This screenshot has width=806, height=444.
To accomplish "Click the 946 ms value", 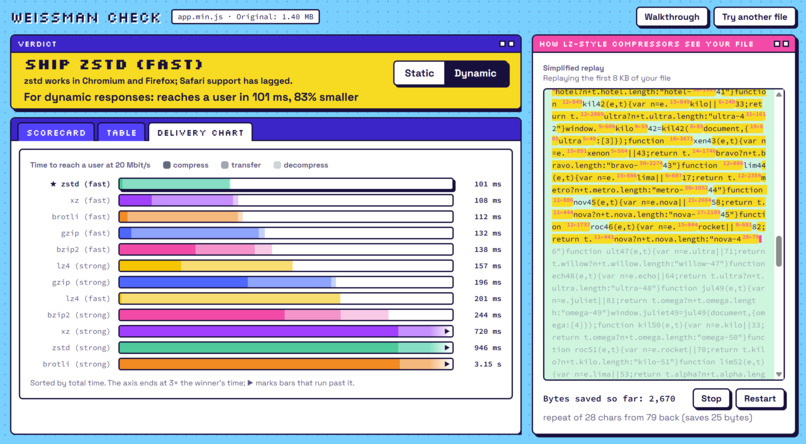I will click(488, 348).
